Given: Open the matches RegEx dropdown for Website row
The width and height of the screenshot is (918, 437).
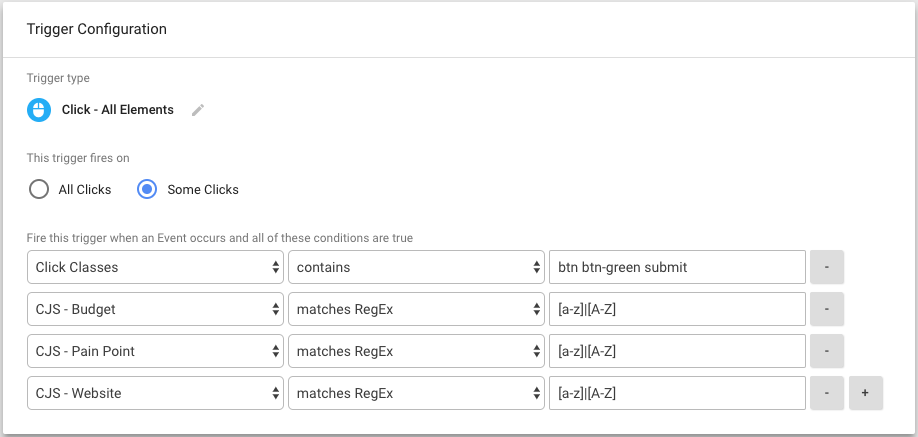Looking at the screenshot, I should click(x=416, y=393).
